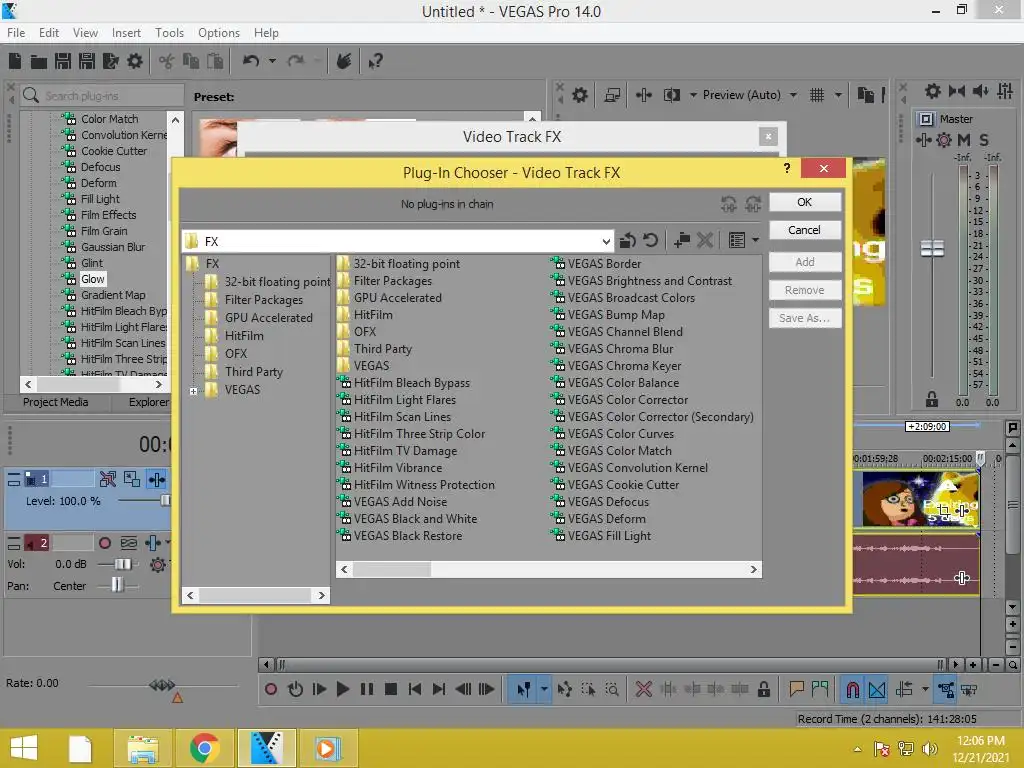
Task: Toggle Loop Playback in transport bar
Action: (x=295, y=689)
